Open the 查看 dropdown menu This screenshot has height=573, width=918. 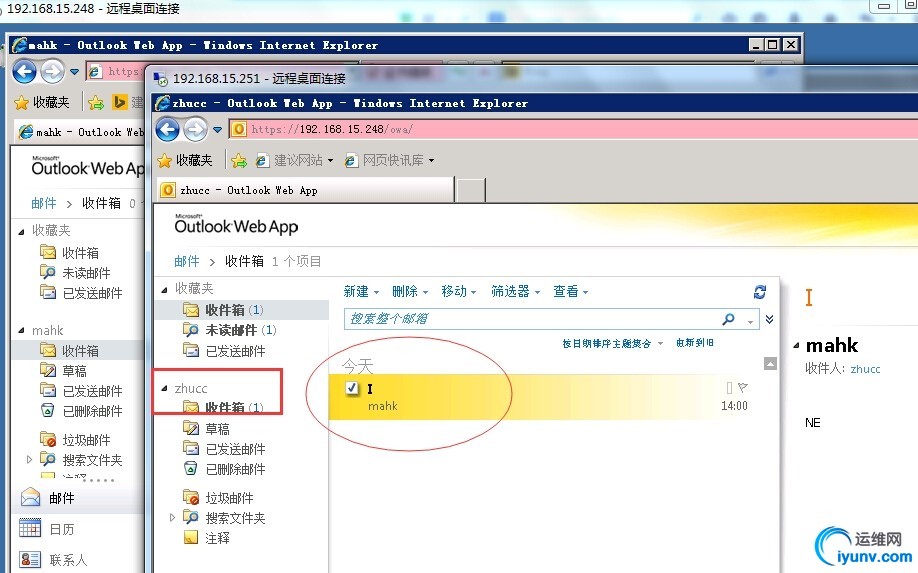pyautogui.click(x=570, y=291)
